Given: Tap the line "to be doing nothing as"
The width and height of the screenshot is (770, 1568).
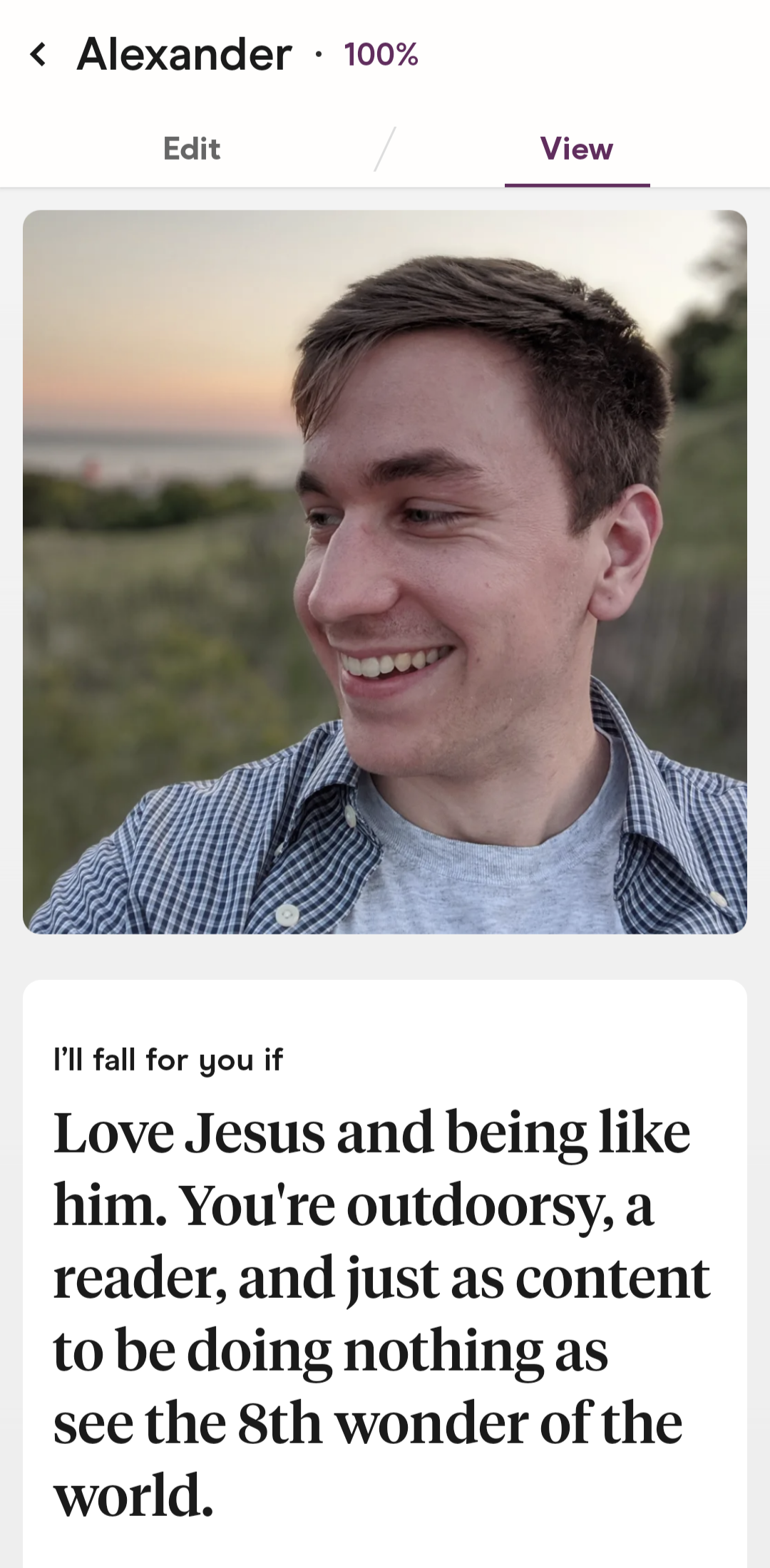Looking at the screenshot, I should [x=331, y=1351].
